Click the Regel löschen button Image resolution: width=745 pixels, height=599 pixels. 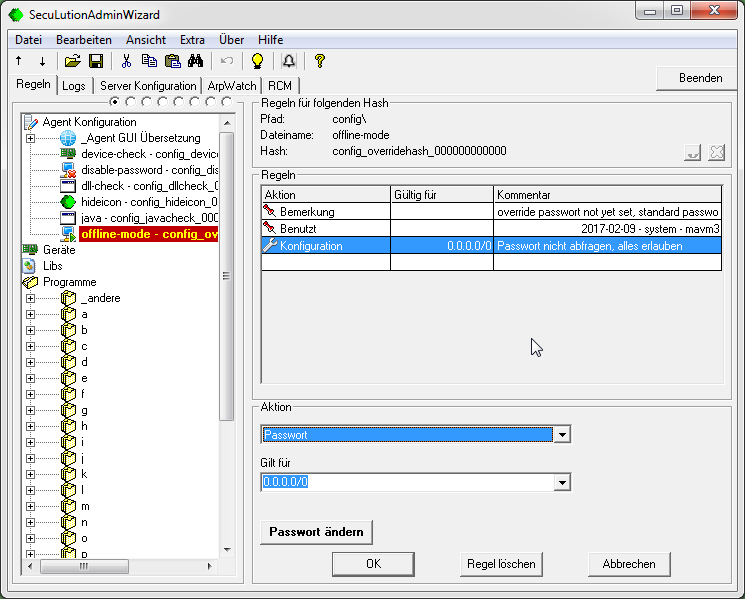(501, 564)
